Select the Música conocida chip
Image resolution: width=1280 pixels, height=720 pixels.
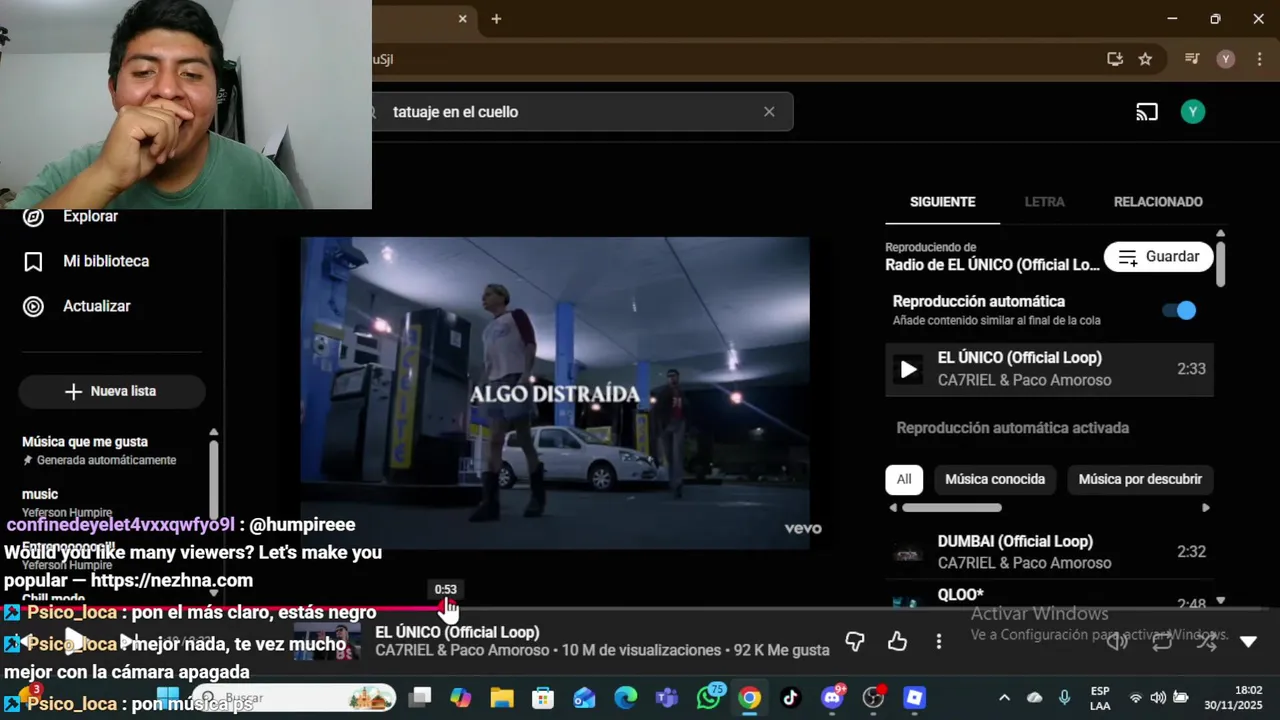995,479
